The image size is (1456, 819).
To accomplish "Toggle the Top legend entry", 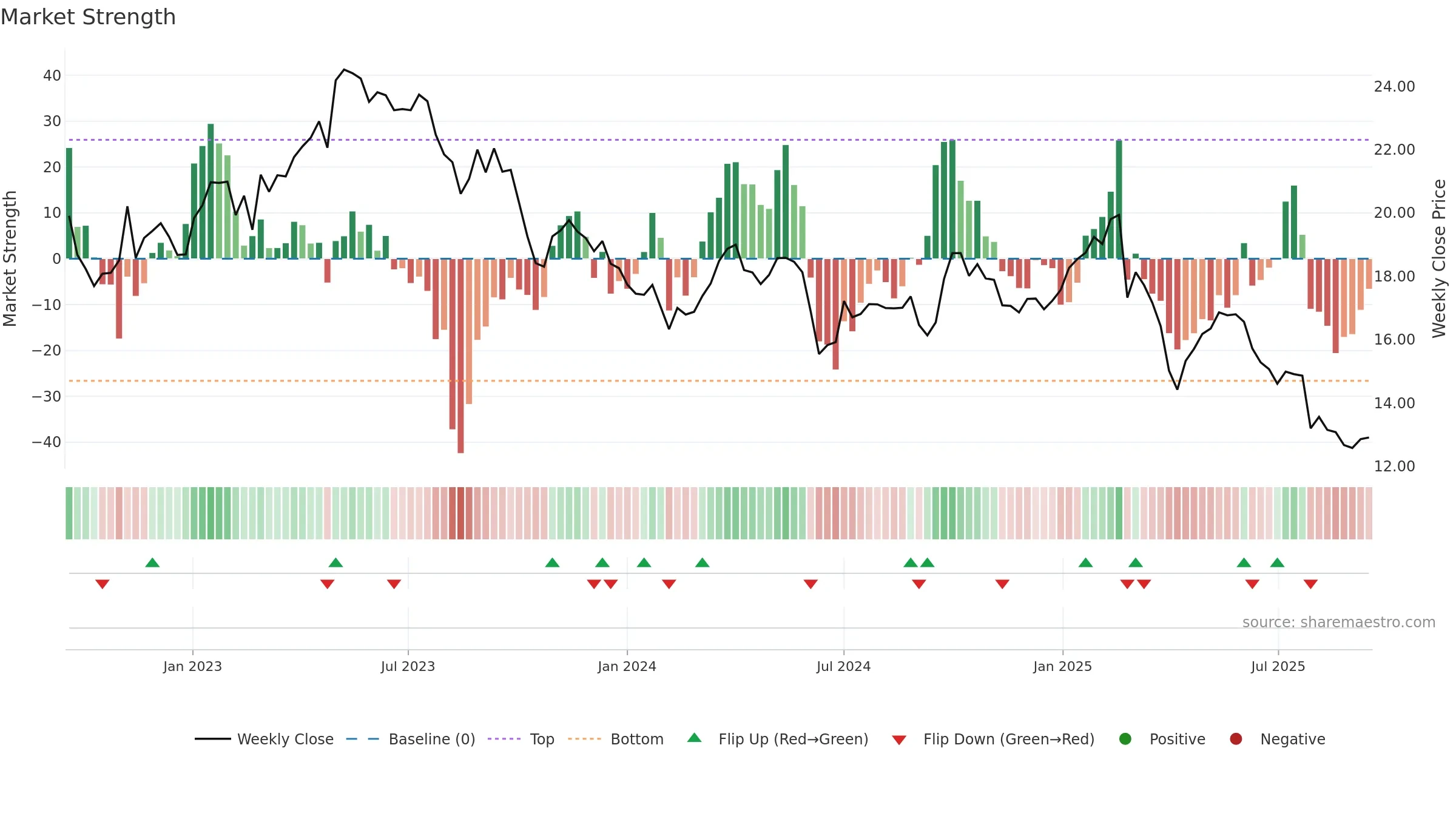I will pos(521,739).
